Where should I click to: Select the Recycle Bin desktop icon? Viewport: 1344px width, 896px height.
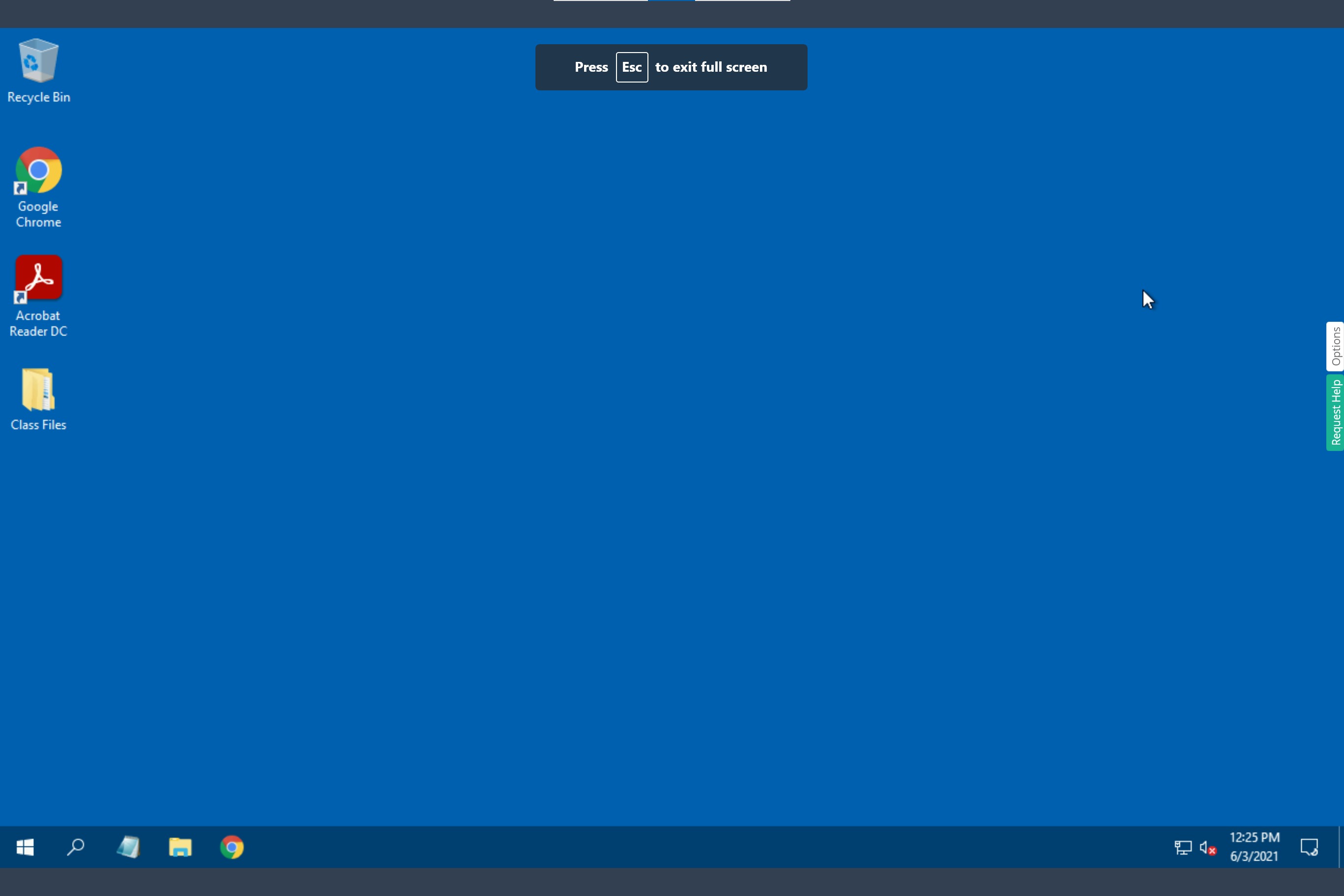(38, 71)
